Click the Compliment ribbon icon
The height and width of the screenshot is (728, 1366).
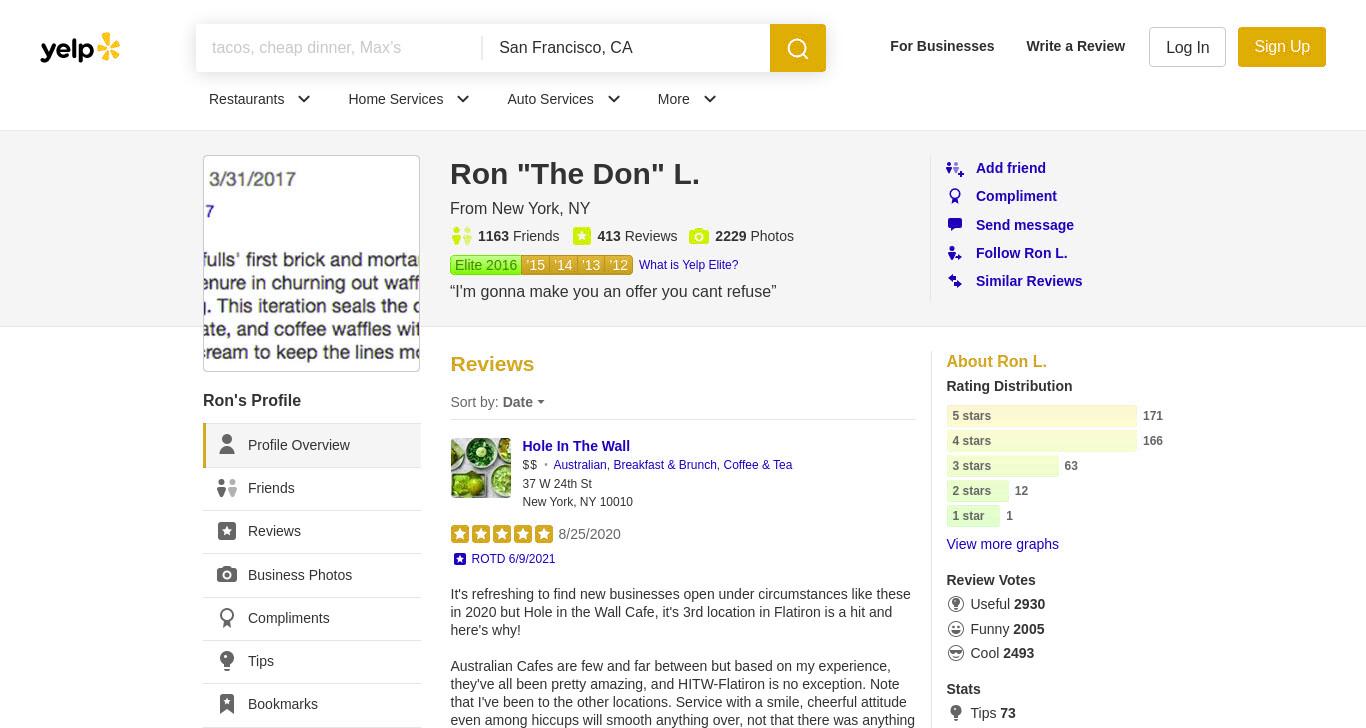click(955, 197)
